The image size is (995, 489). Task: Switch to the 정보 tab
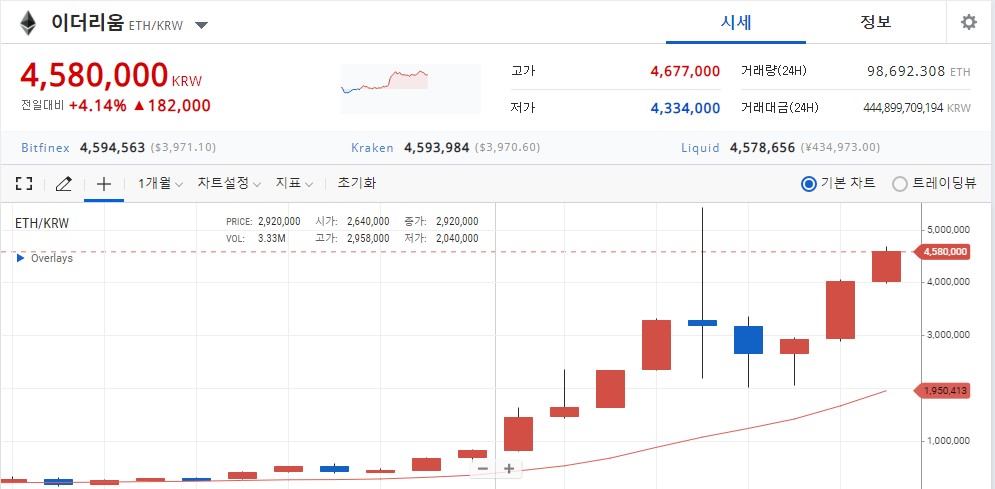point(875,22)
